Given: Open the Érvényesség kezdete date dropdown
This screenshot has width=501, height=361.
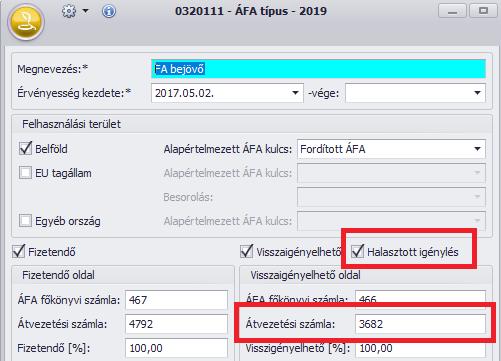Looking at the screenshot, I should (295, 93).
